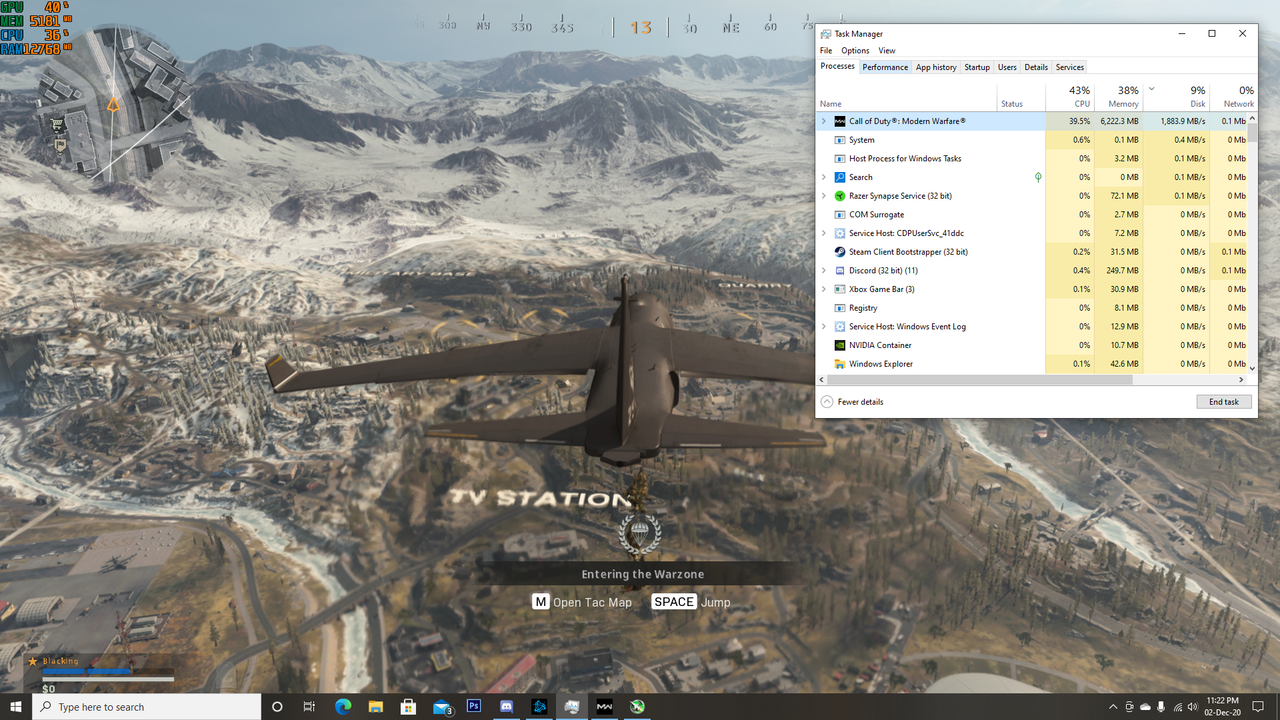
Task: Expand the Call of Duty process group
Action: coord(824,121)
